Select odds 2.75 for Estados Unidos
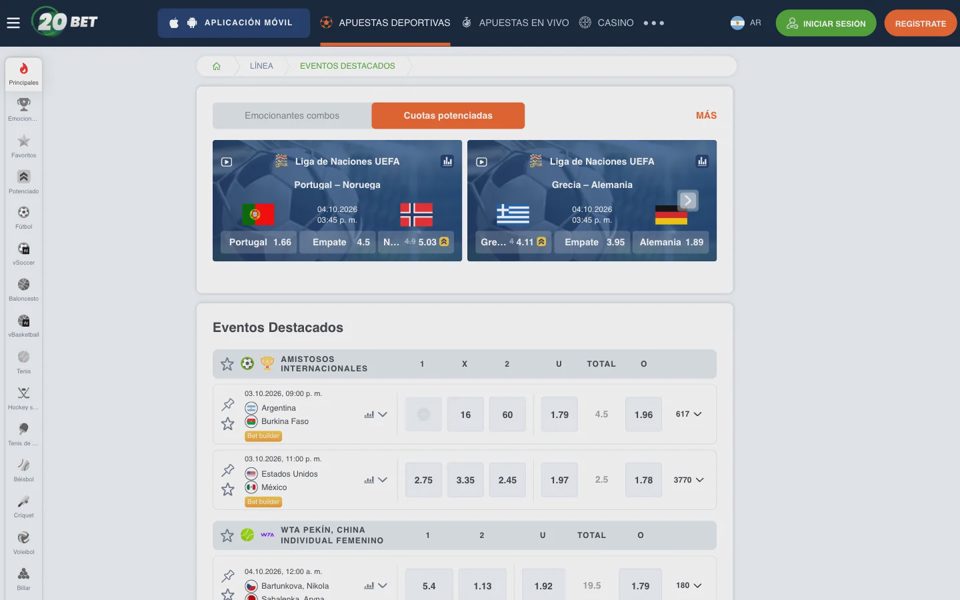Image resolution: width=960 pixels, height=600 pixels. [423, 480]
